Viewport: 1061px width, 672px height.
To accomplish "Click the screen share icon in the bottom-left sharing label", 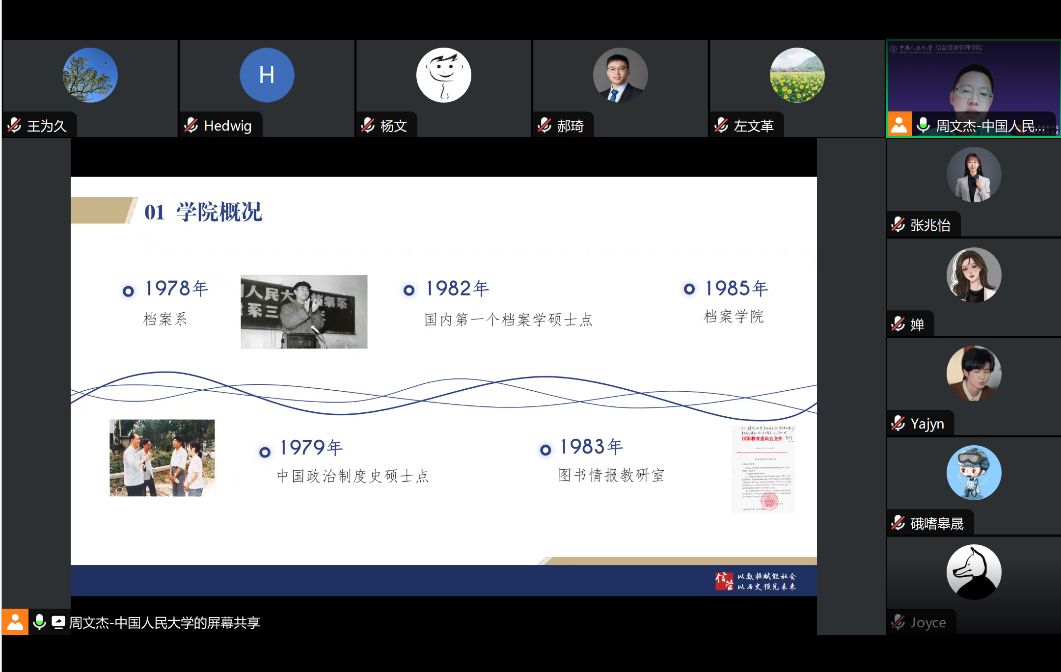I will coord(58,622).
